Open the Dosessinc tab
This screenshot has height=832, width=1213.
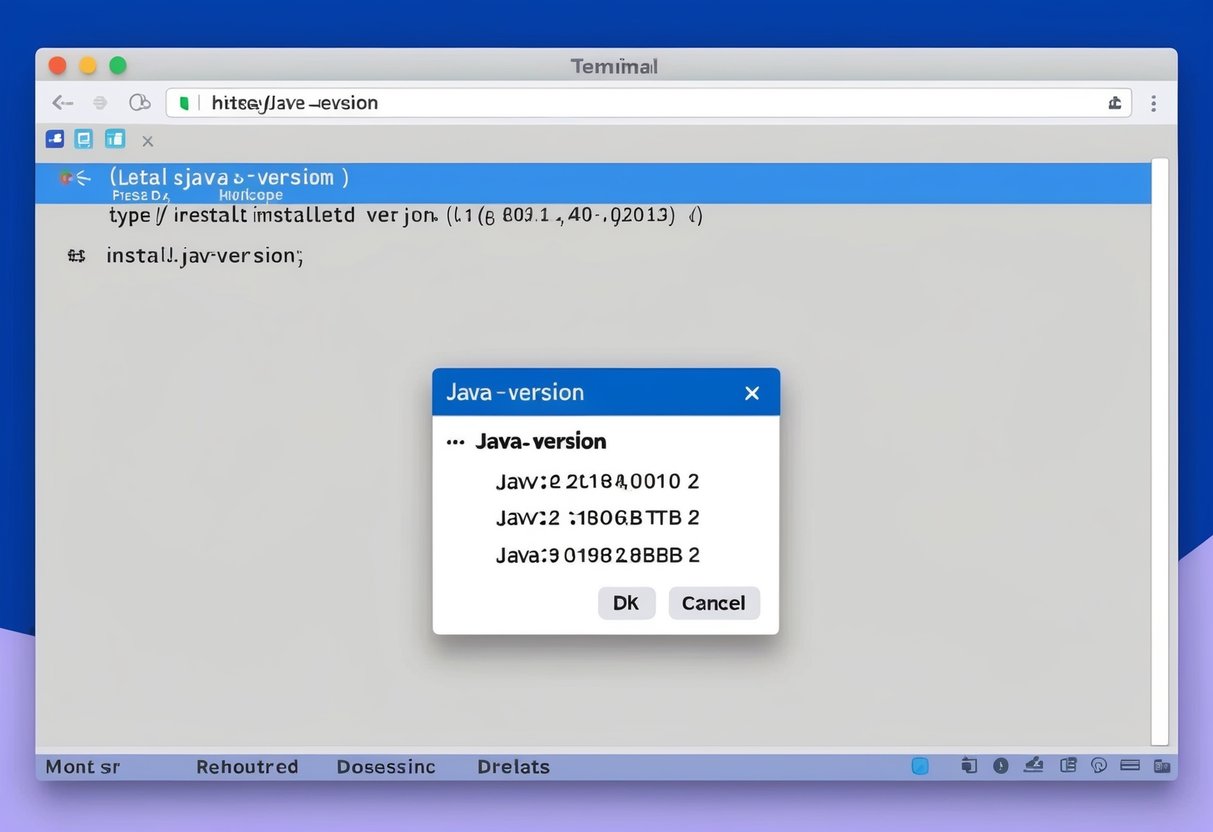point(386,767)
